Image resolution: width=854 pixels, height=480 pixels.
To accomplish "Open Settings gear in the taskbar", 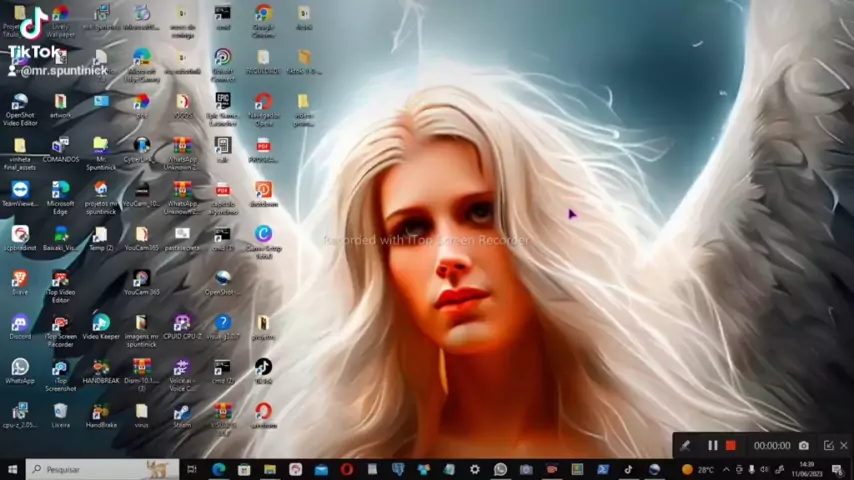I will coord(475,469).
